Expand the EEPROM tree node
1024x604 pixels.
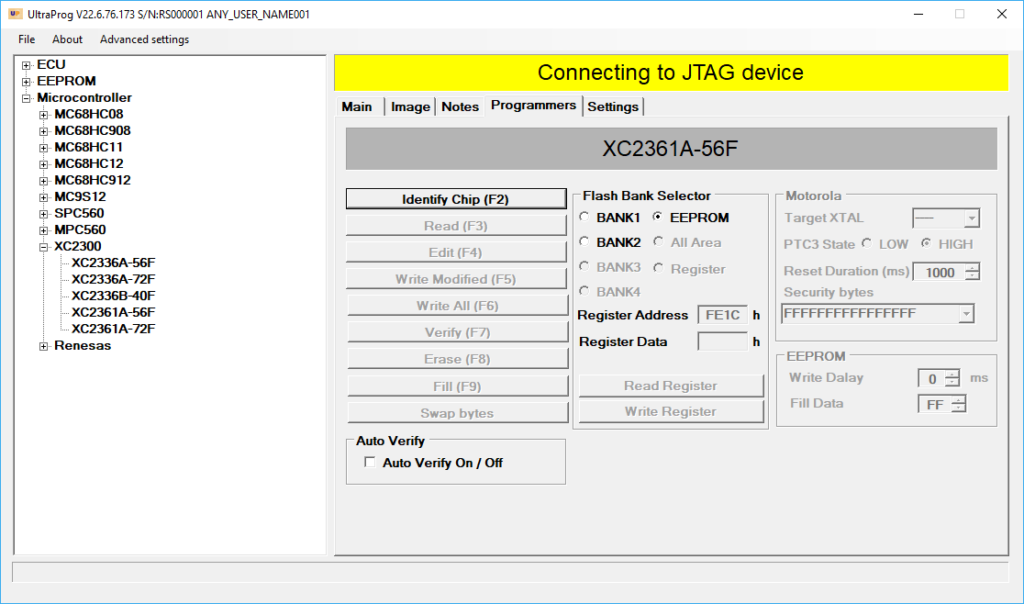[27, 81]
